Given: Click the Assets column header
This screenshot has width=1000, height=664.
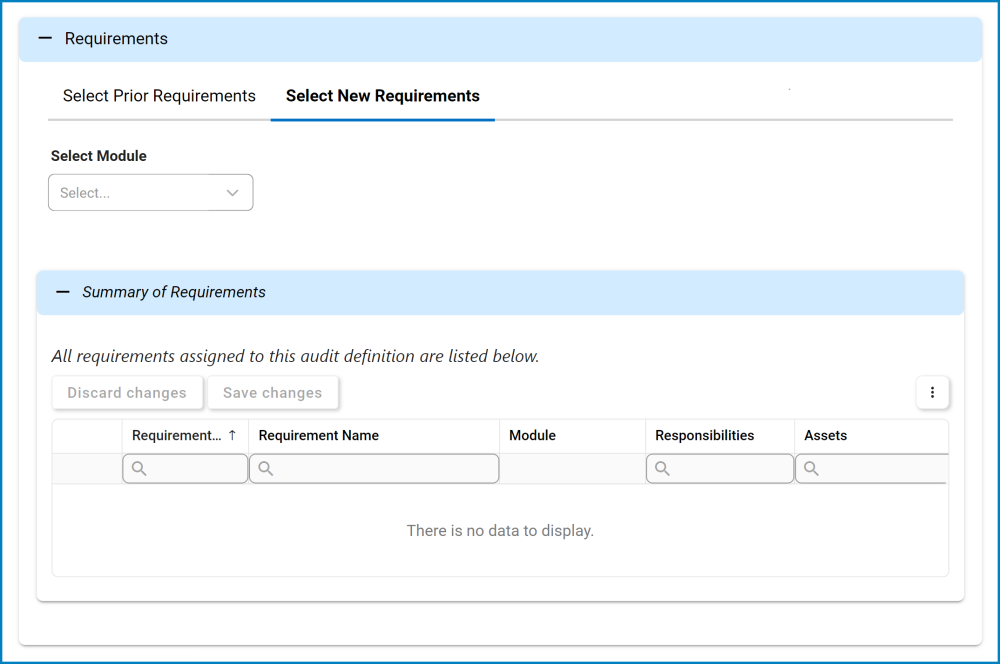Looking at the screenshot, I should coord(826,436).
